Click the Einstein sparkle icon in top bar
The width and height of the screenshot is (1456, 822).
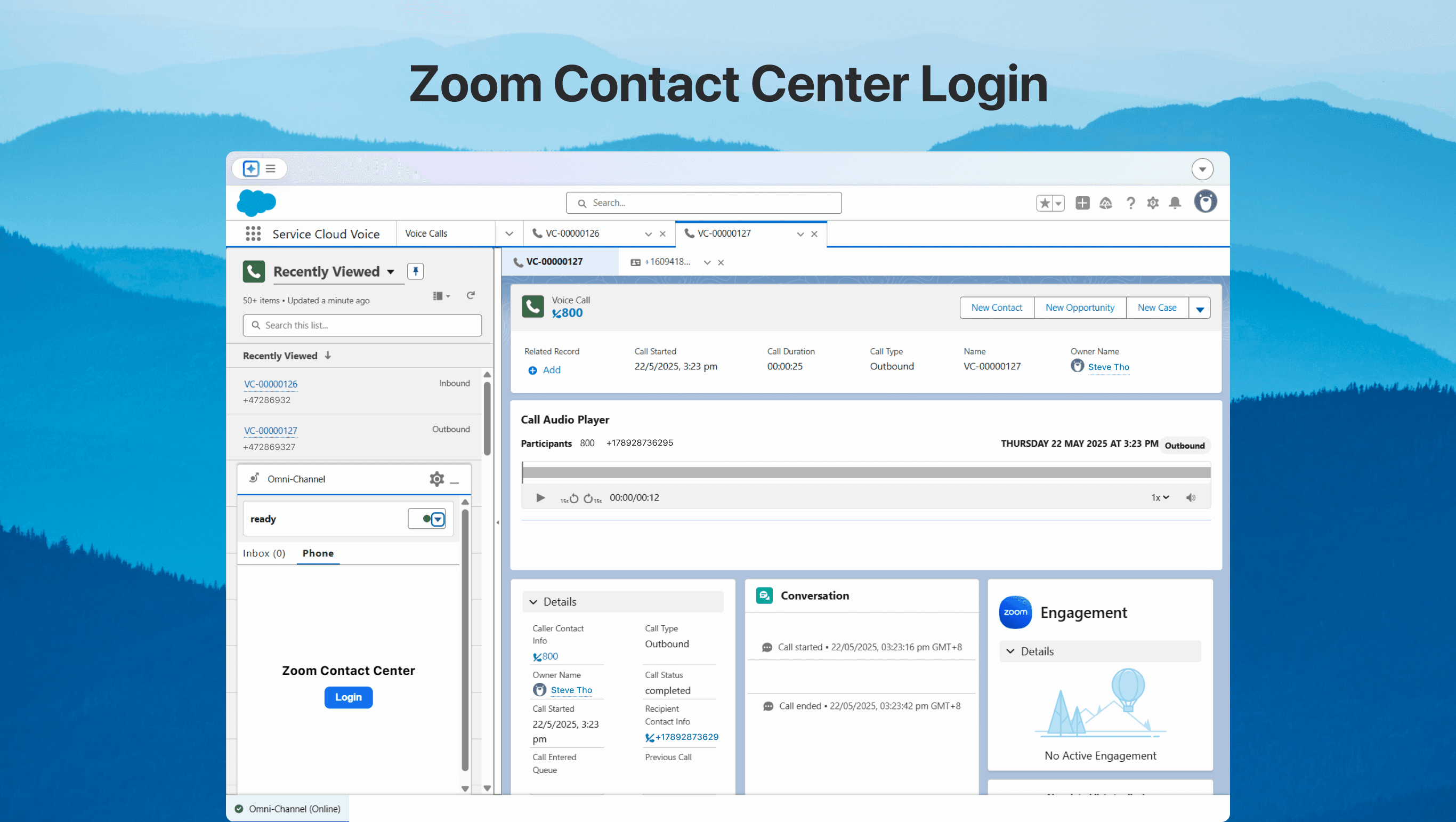click(251, 168)
